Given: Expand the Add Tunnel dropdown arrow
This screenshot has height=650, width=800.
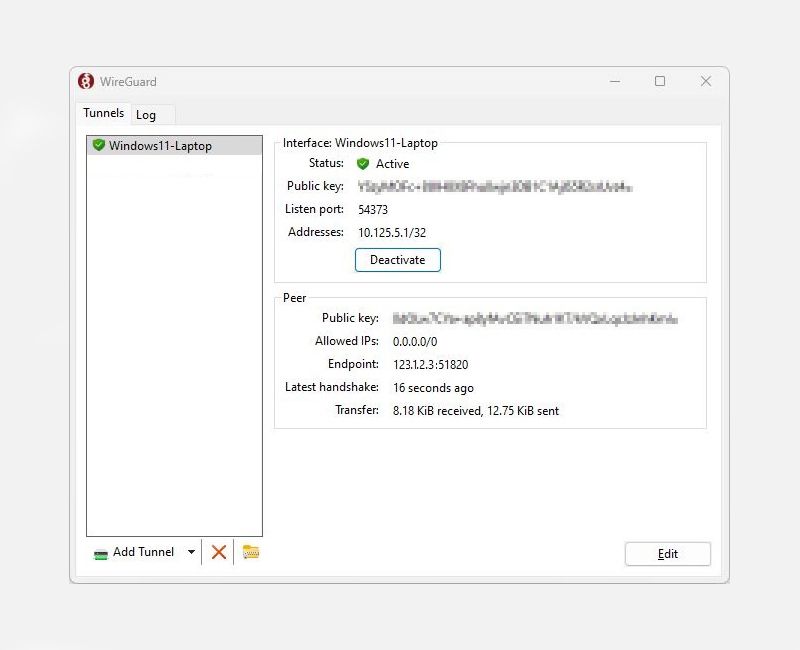Looking at the screenshot, I should (189, 551).
